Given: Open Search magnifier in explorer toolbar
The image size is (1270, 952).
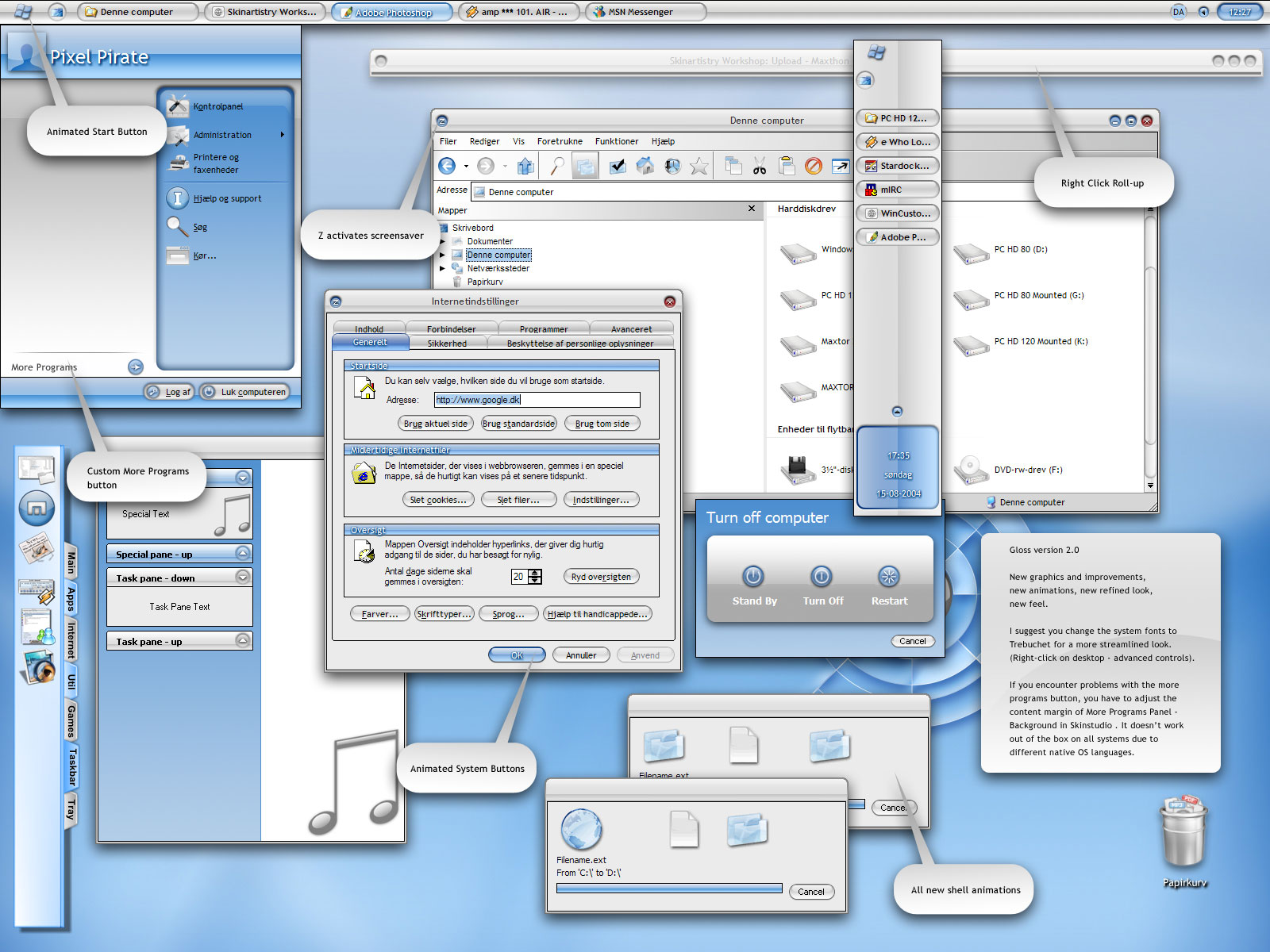Looking at the screenshot, I should click(558, 166).
